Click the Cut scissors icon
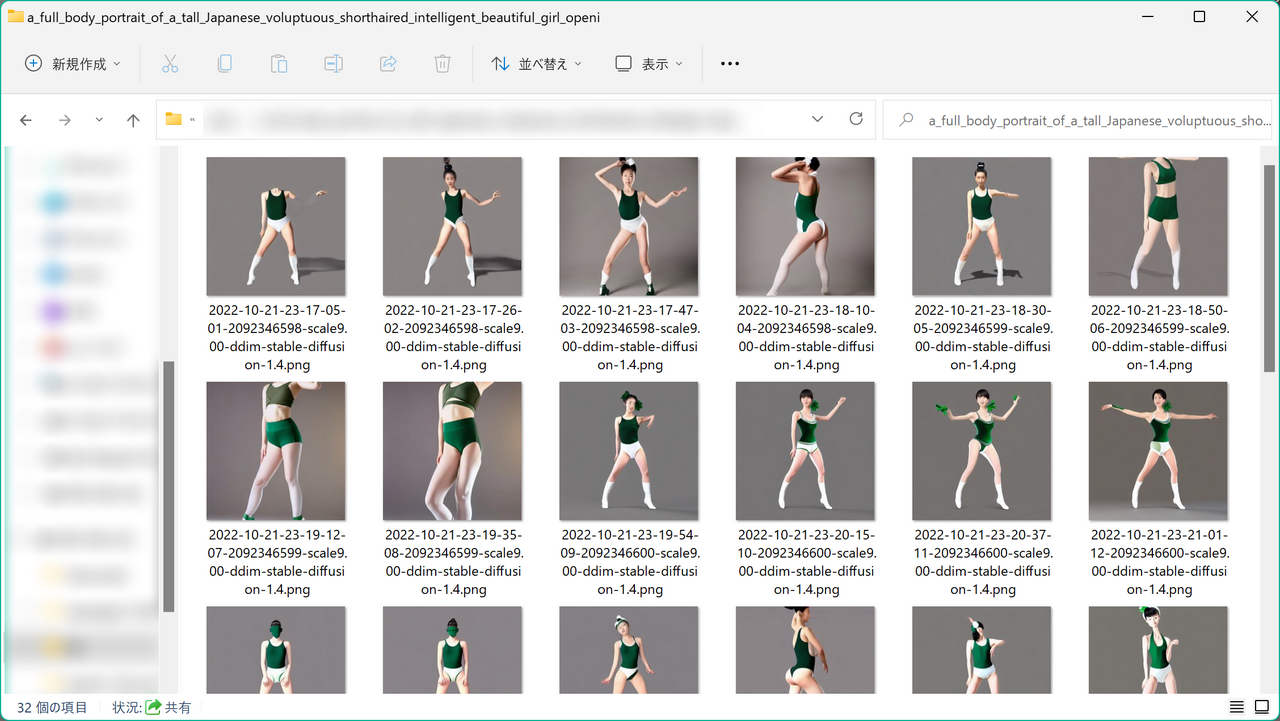The height and width of the screenshot is (721, 1280). coord(170,64)
